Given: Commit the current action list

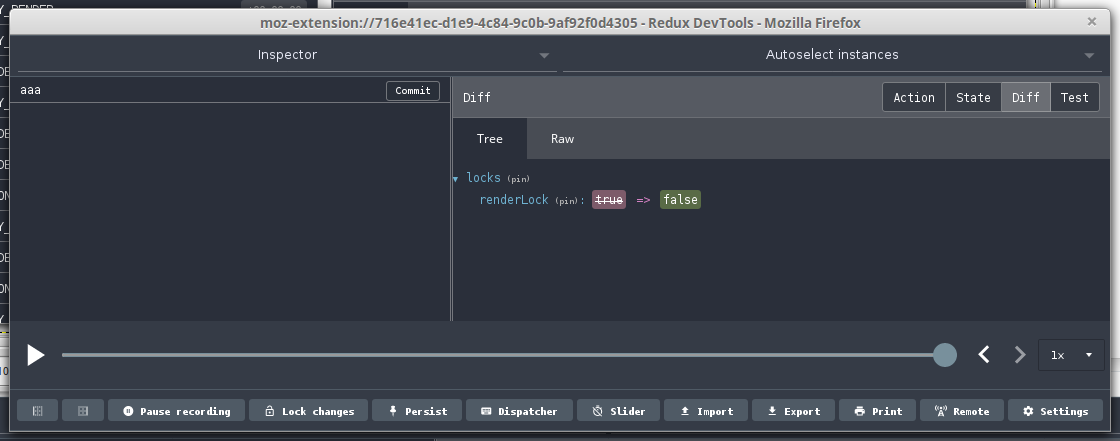Looking at the screenshot, I should [x=413, y=91].
